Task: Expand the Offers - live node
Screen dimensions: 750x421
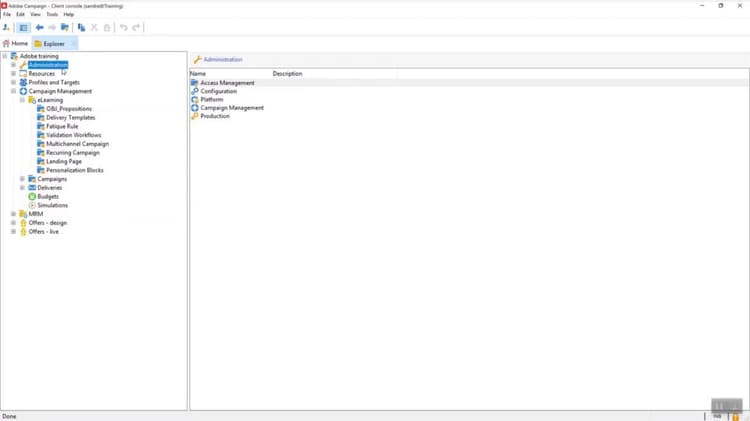Action: pos(13,232)
